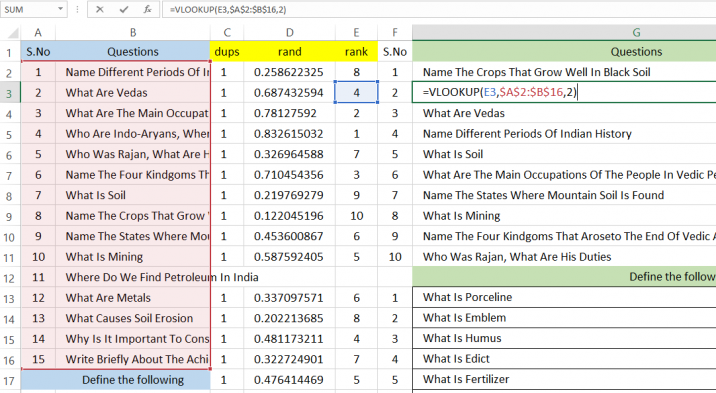
Task: Select row 1 header
Action: [x=10, y=52]
